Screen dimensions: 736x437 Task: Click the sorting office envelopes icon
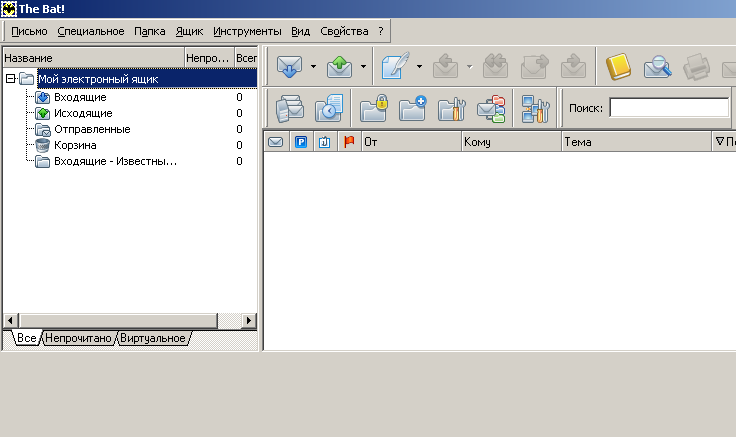click(491, 108)
